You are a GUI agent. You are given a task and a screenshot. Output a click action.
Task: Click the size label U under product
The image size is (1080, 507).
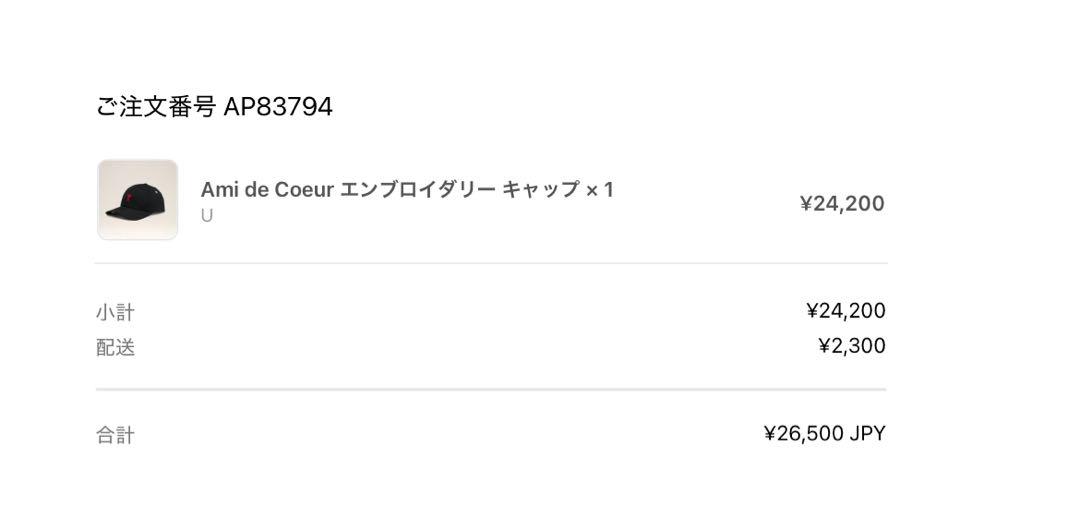point(207,216)
